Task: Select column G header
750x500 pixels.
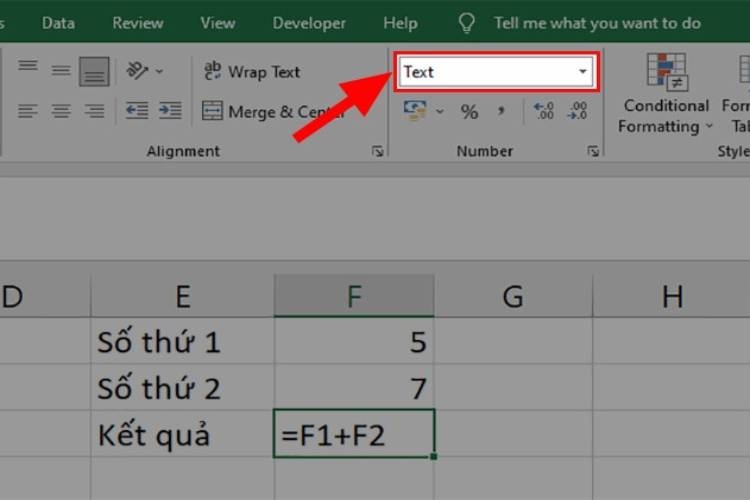Action: [x=513, y=295]
